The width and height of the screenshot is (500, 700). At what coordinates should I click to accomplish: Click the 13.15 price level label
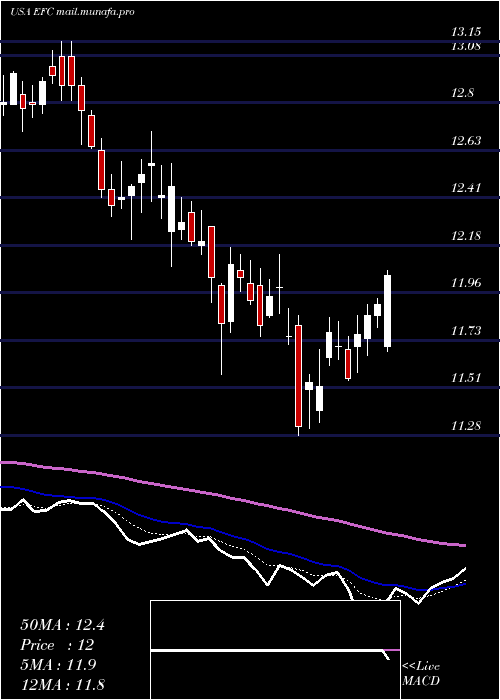point(466,32)
